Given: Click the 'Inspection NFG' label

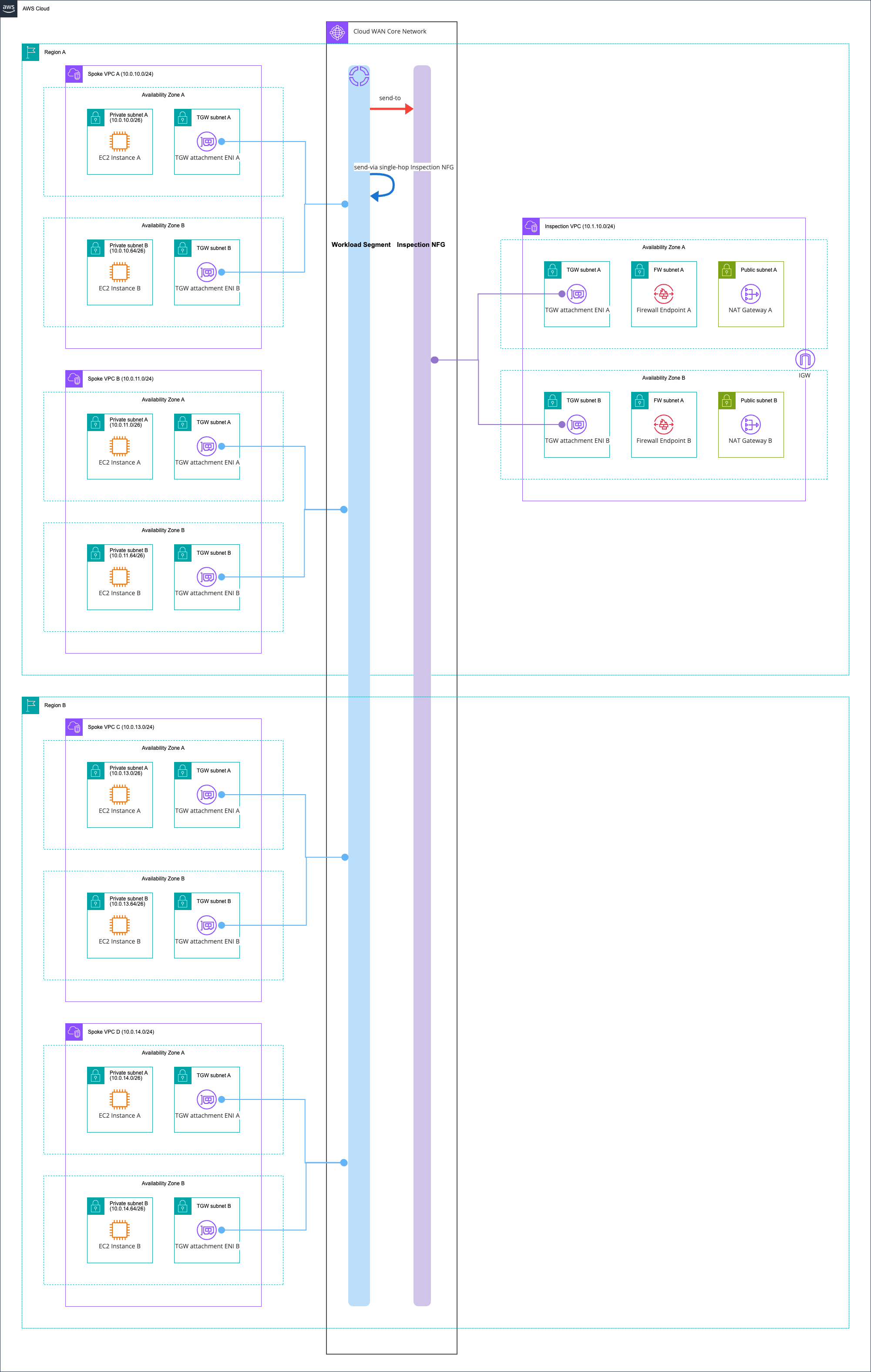Looking at the screenshot, I should (x=421, y=245).
